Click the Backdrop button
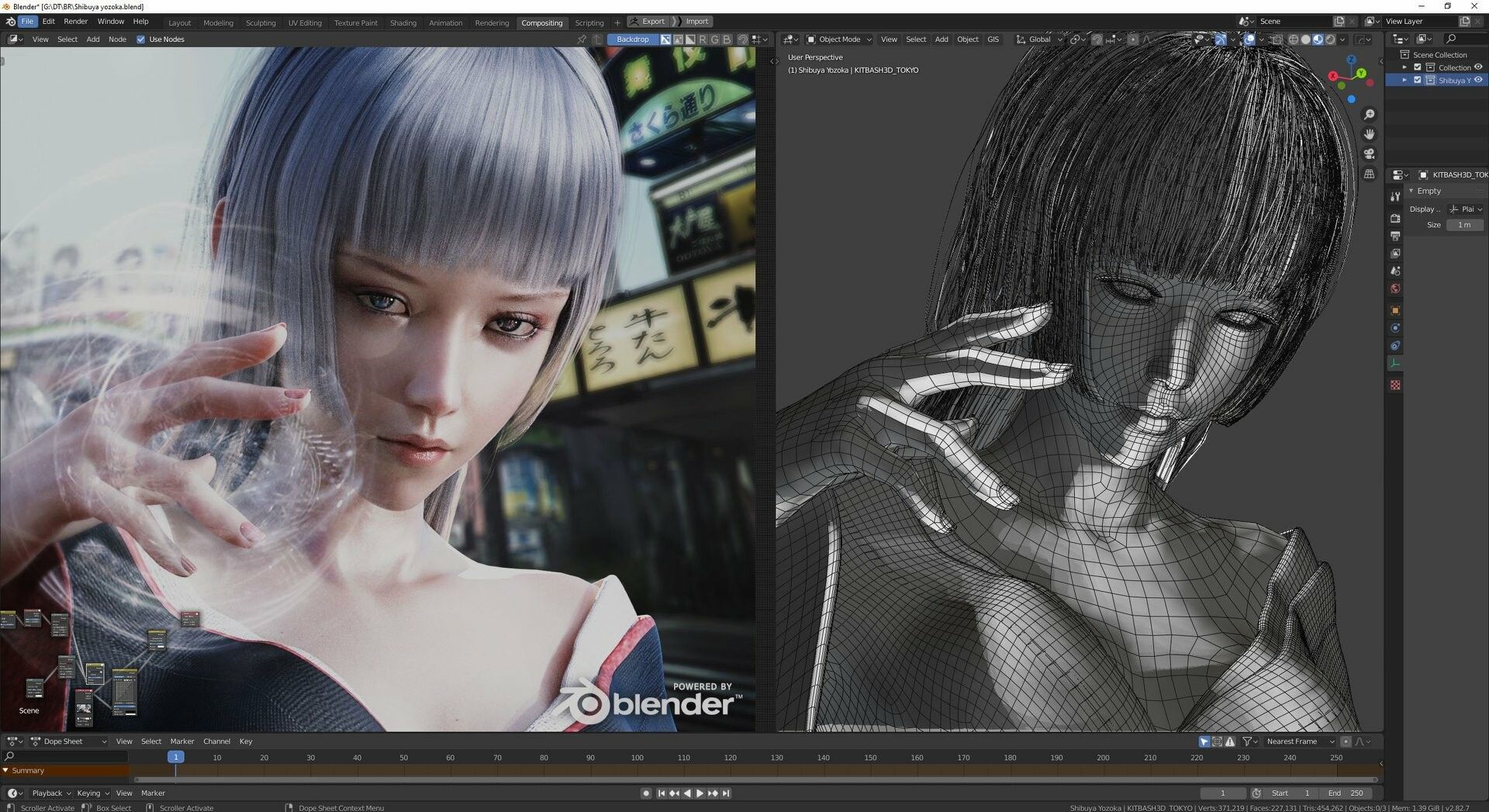1489x812 pixels. point(632,40)
